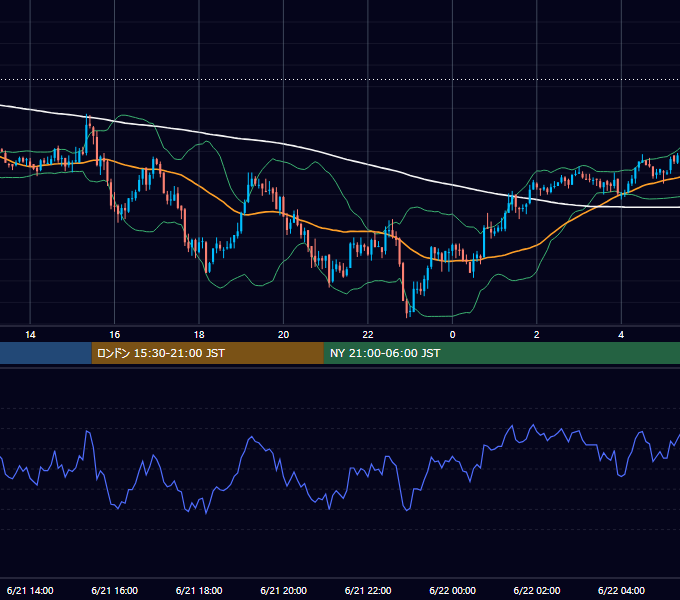Click the 18 hour axis label
The image size is (680, 600).
(199, 335)
